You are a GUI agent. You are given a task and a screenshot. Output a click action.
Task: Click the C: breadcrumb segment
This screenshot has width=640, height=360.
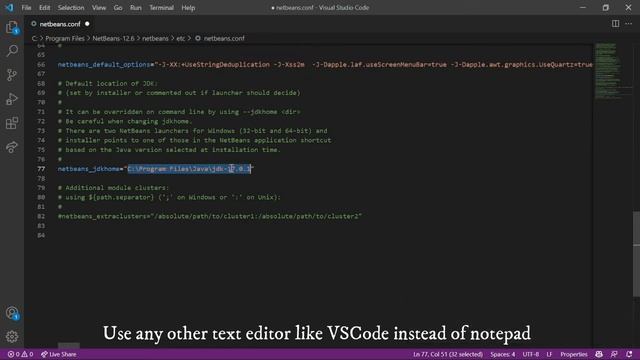tap(34, 38)
